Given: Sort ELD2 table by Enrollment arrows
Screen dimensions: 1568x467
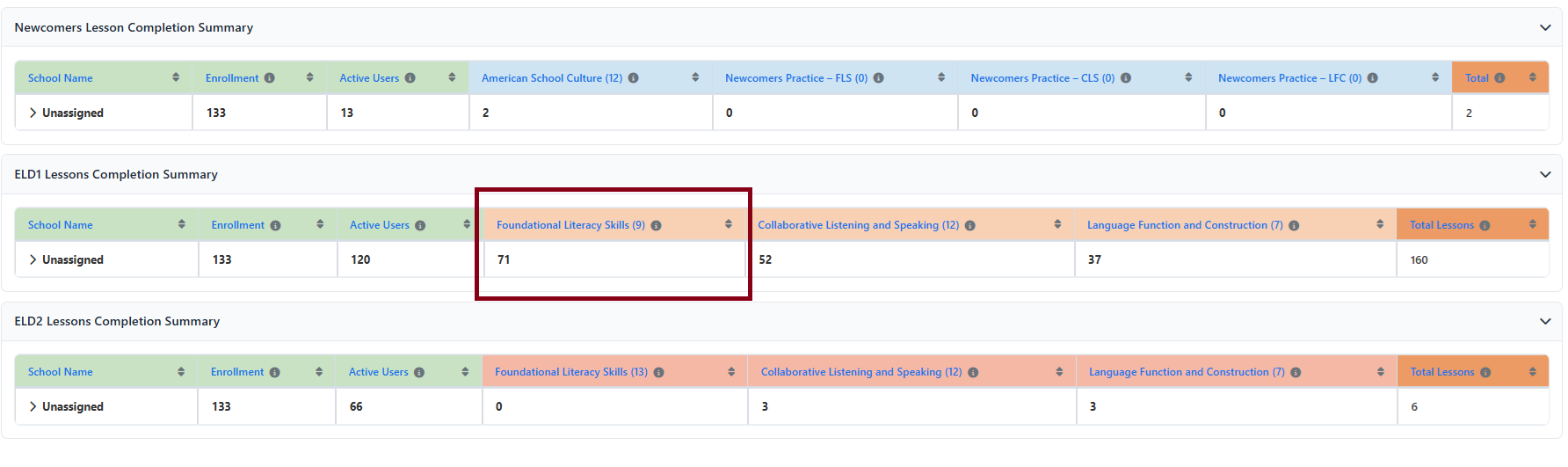Looking at the screenshot, I should coord(319,372).
